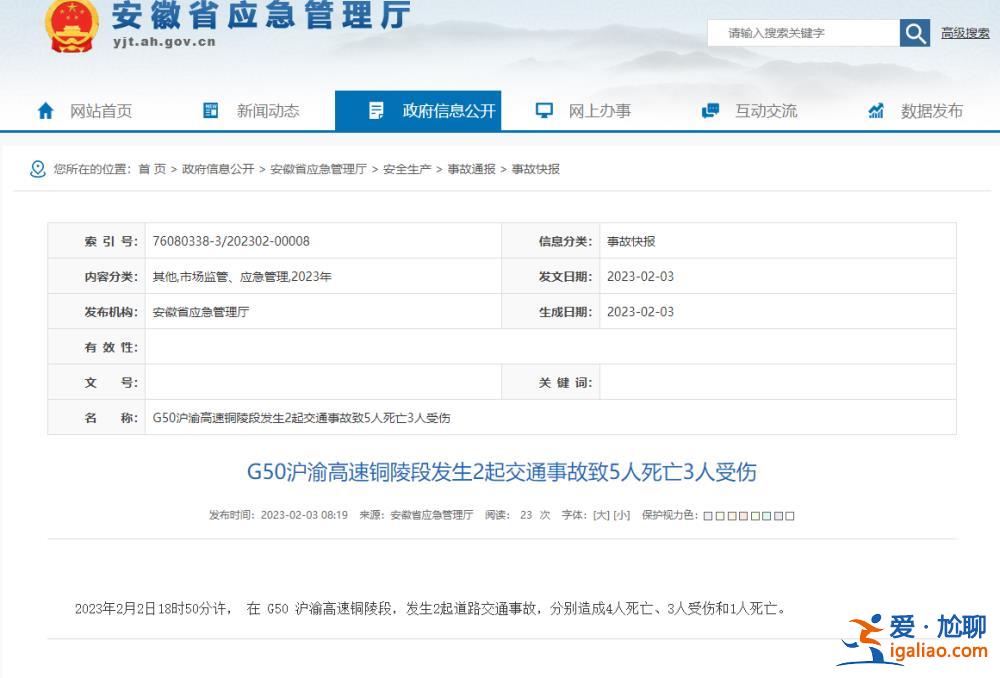Viewport: 1000px width, 678px height.
Task: Click the national emblem logo in header
Action: click(x=72, y=27)
